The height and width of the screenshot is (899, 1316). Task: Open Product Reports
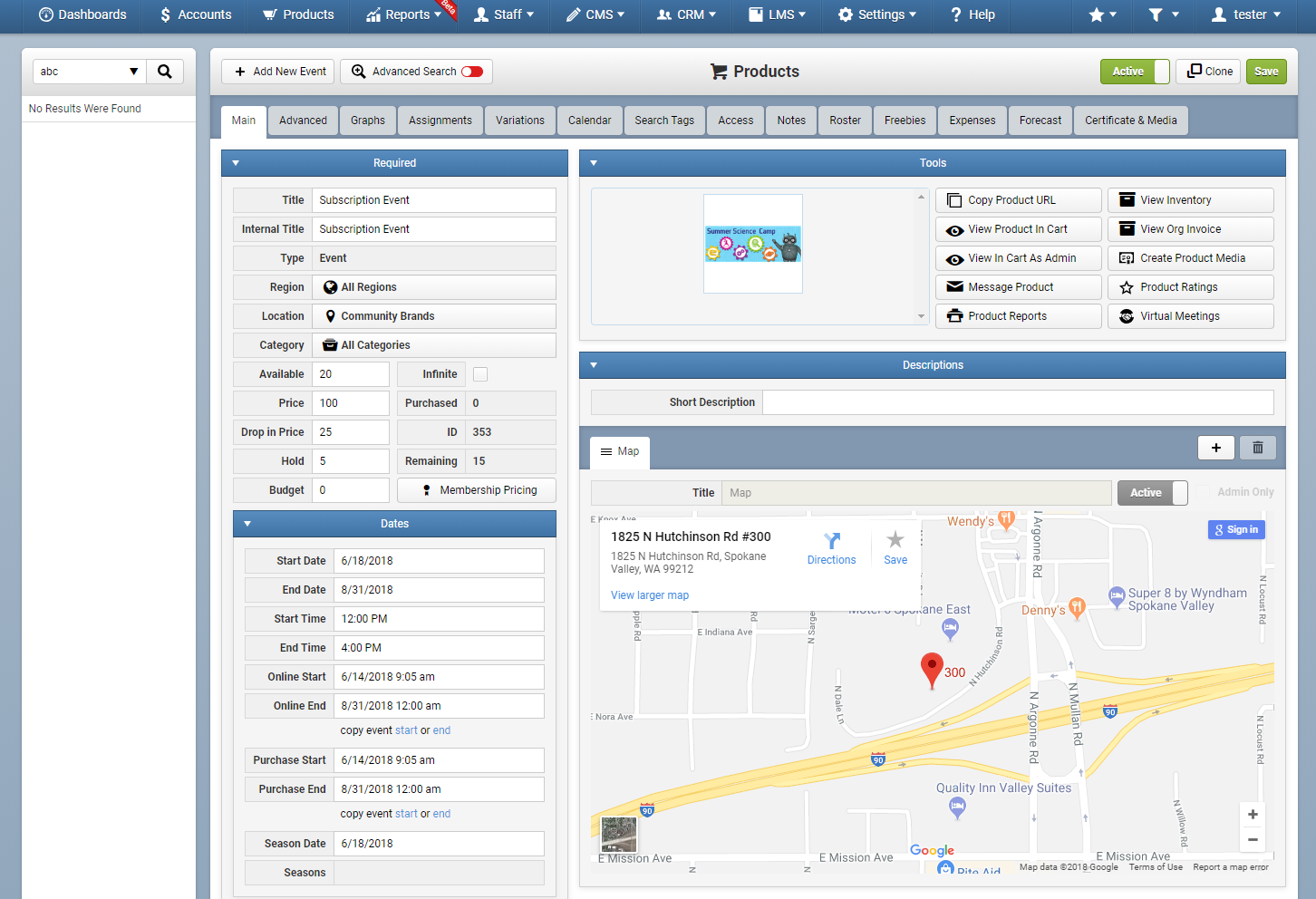pyautogui.click(x=1018, y=316)
